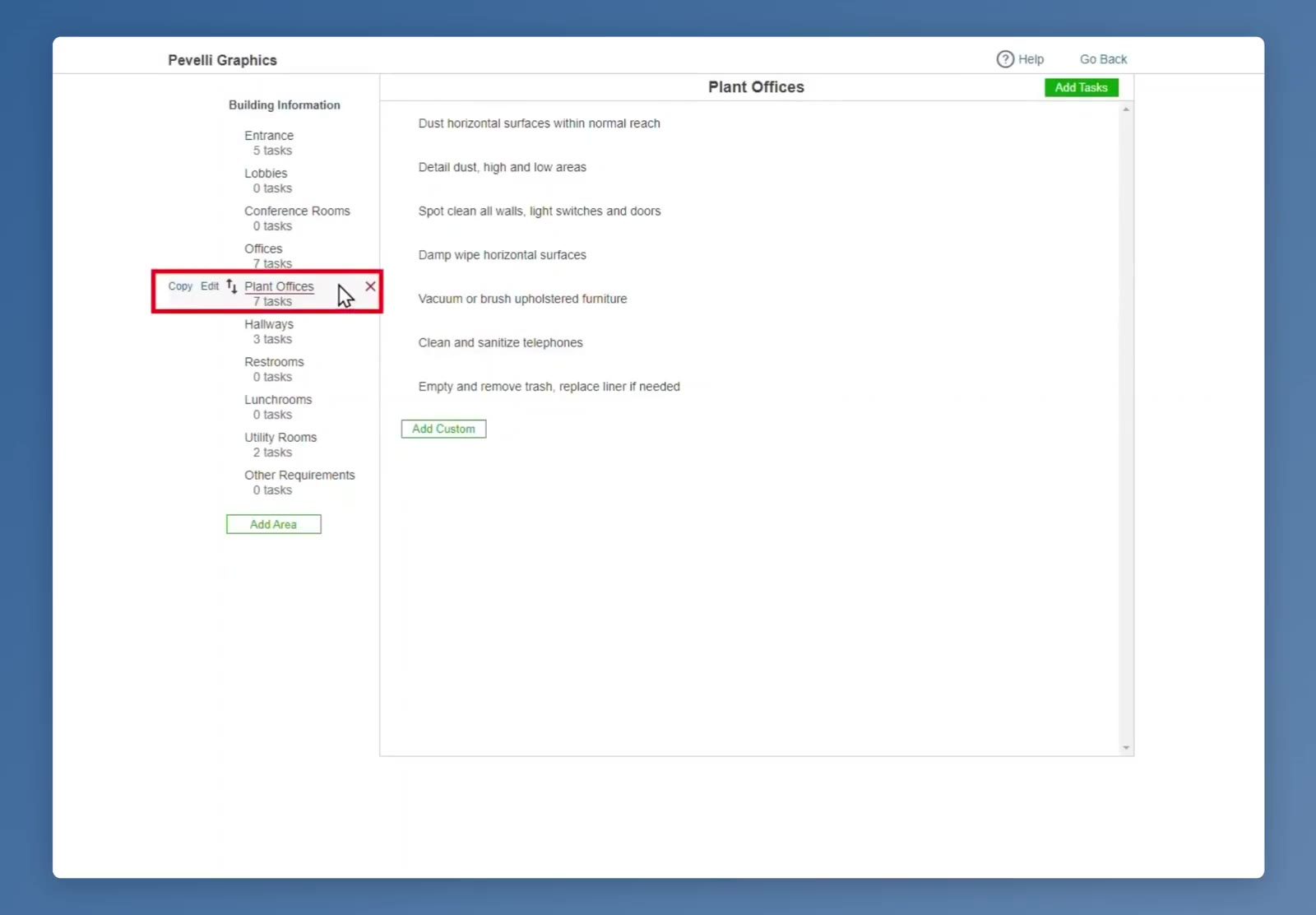The height and width of the screenshot is (915, 1316).
Task: Click the green Add Tasks button
Action: pos(1081,87)
